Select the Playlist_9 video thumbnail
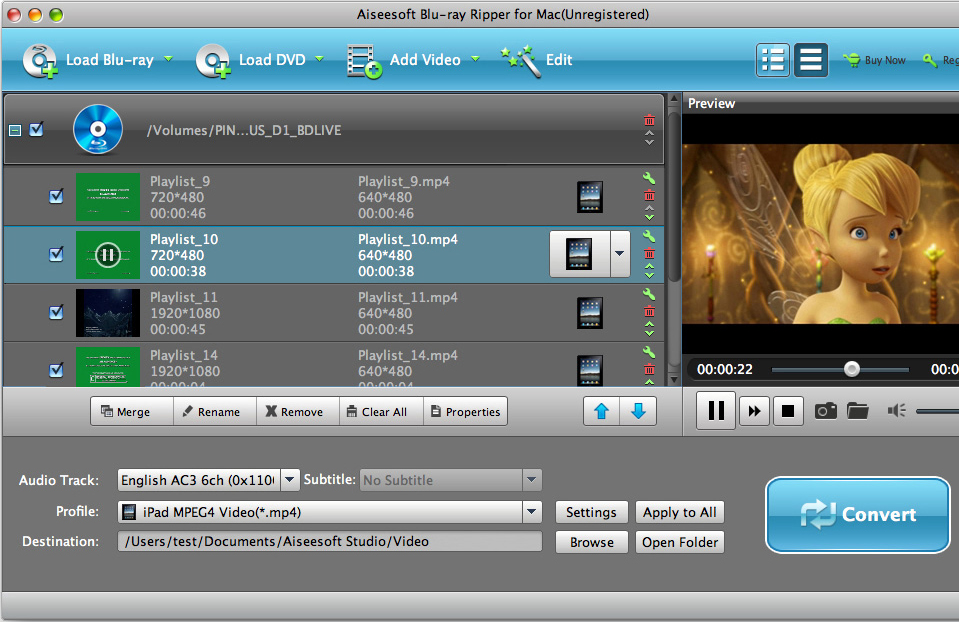This screenshot has height=622, width=959. point(108,196)
